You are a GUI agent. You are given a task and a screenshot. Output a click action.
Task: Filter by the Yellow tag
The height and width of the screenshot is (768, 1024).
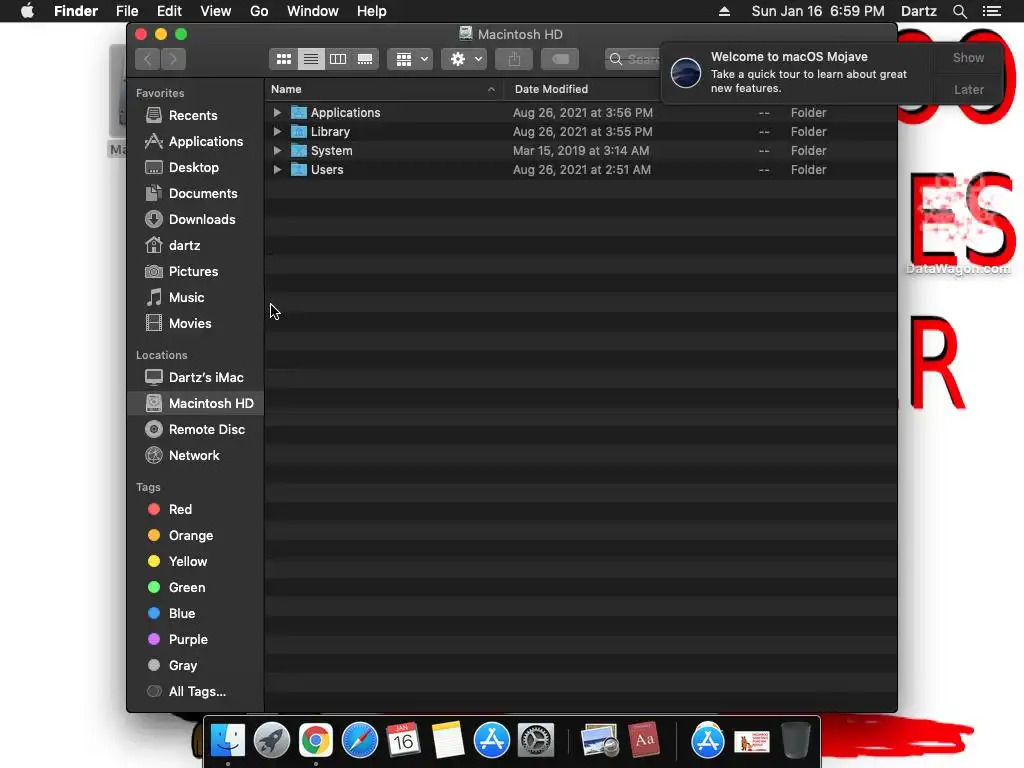[195, 562]
